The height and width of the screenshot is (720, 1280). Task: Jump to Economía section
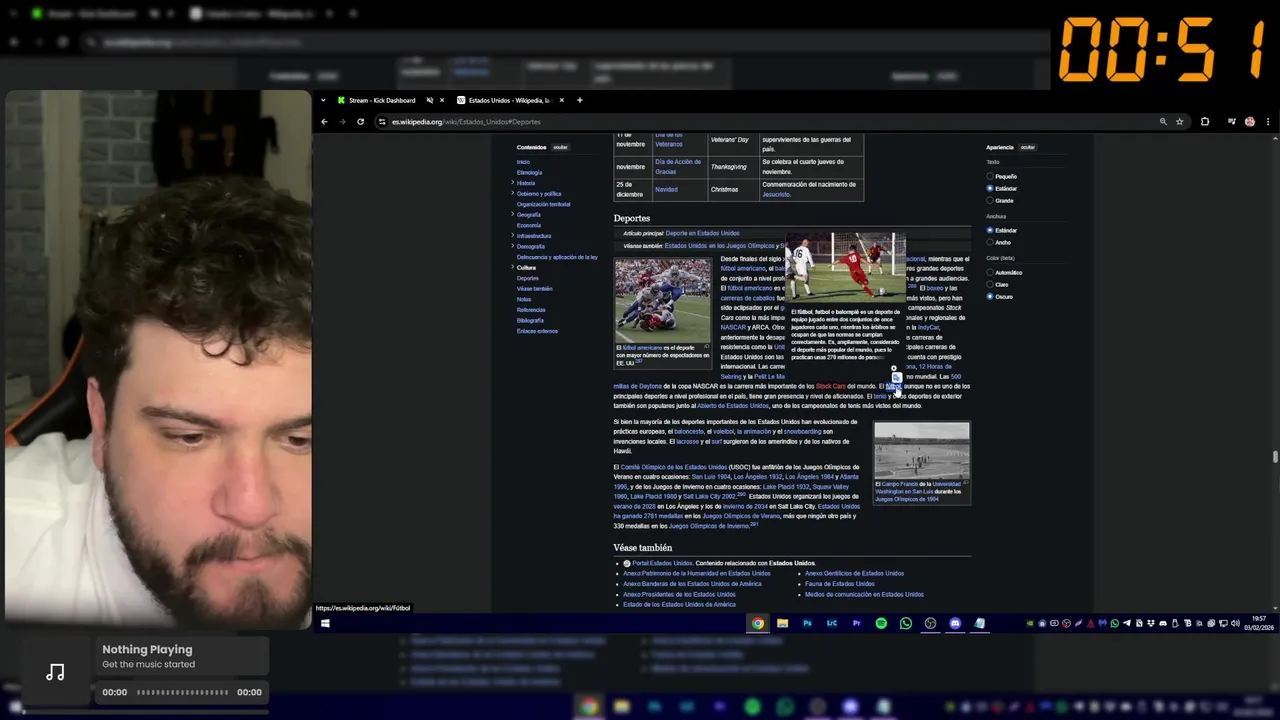[529, 225]
